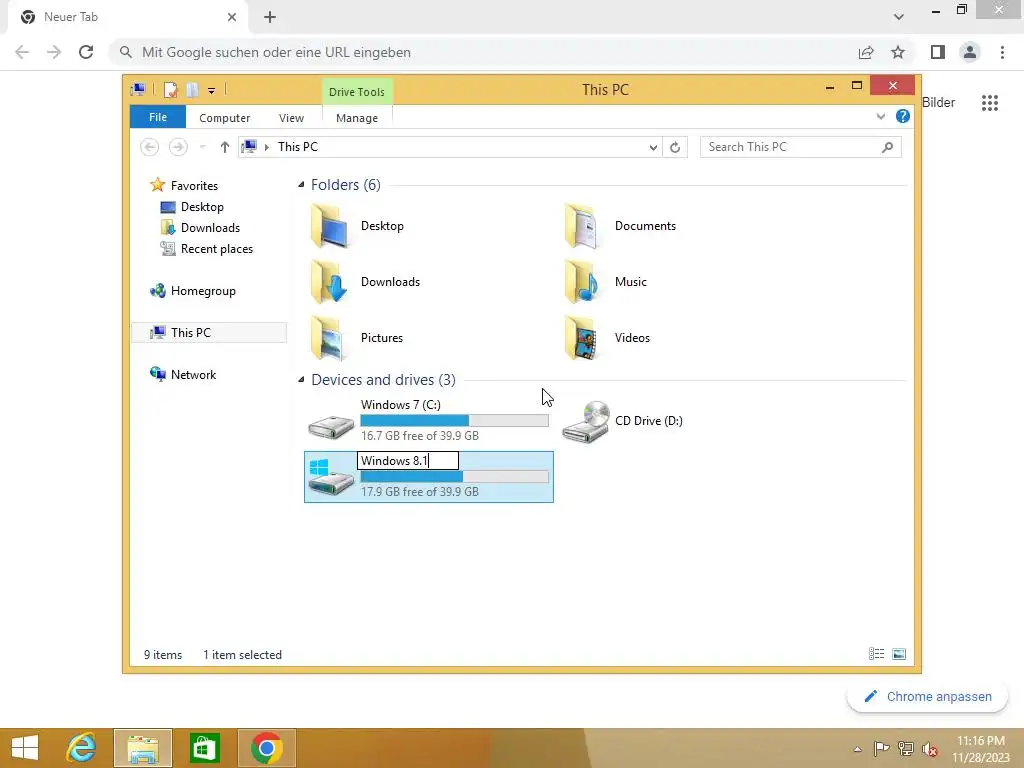Open the View ribbon tab
1024x768 pixels.
(291, 118)
